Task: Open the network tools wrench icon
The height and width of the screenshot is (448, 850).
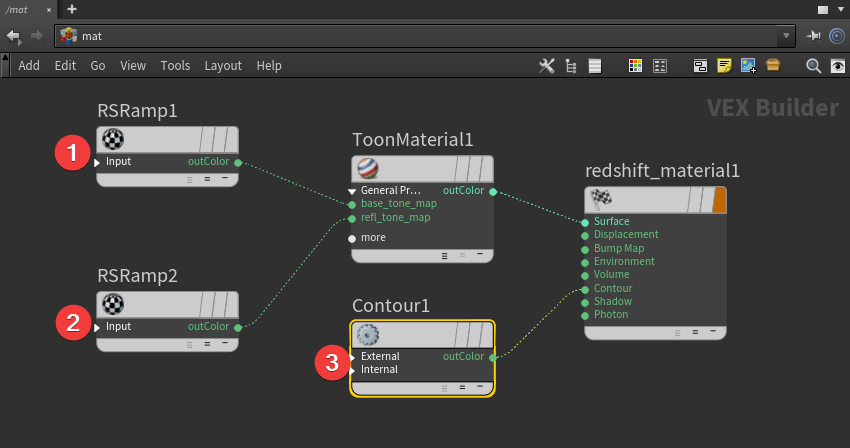Action: pos(546,66)
